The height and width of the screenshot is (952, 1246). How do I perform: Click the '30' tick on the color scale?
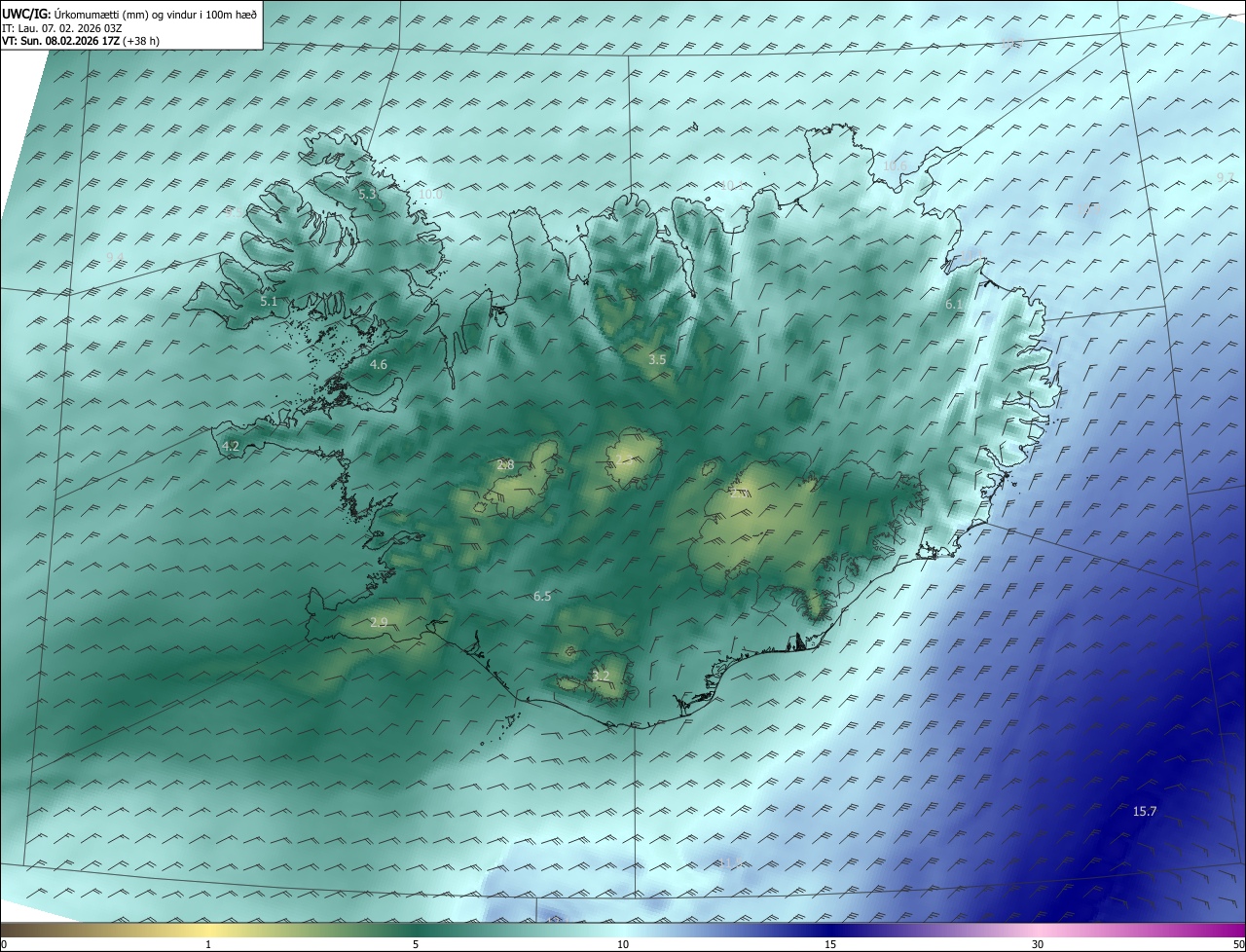pos(1038,944)
